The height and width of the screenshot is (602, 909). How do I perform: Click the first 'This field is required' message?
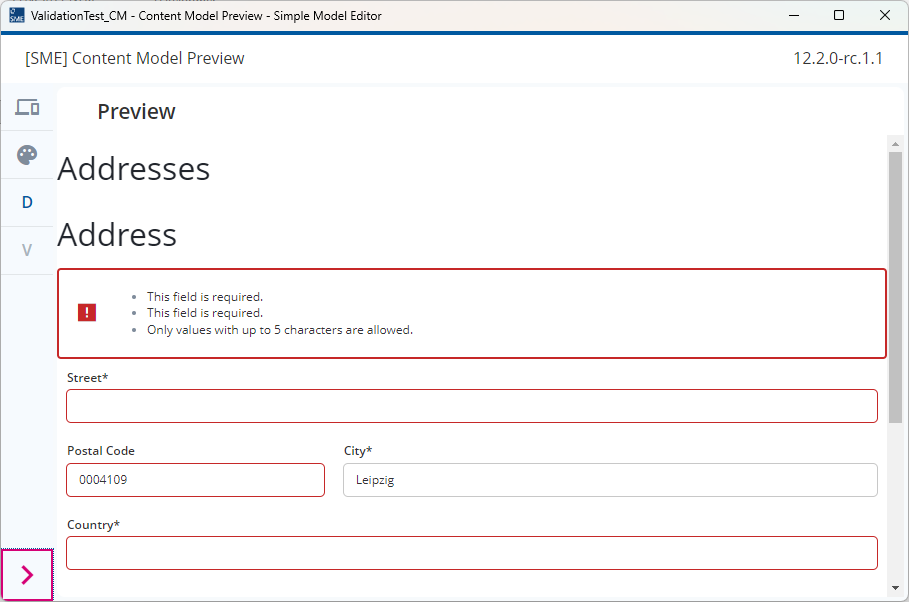(x=205, y=297)
